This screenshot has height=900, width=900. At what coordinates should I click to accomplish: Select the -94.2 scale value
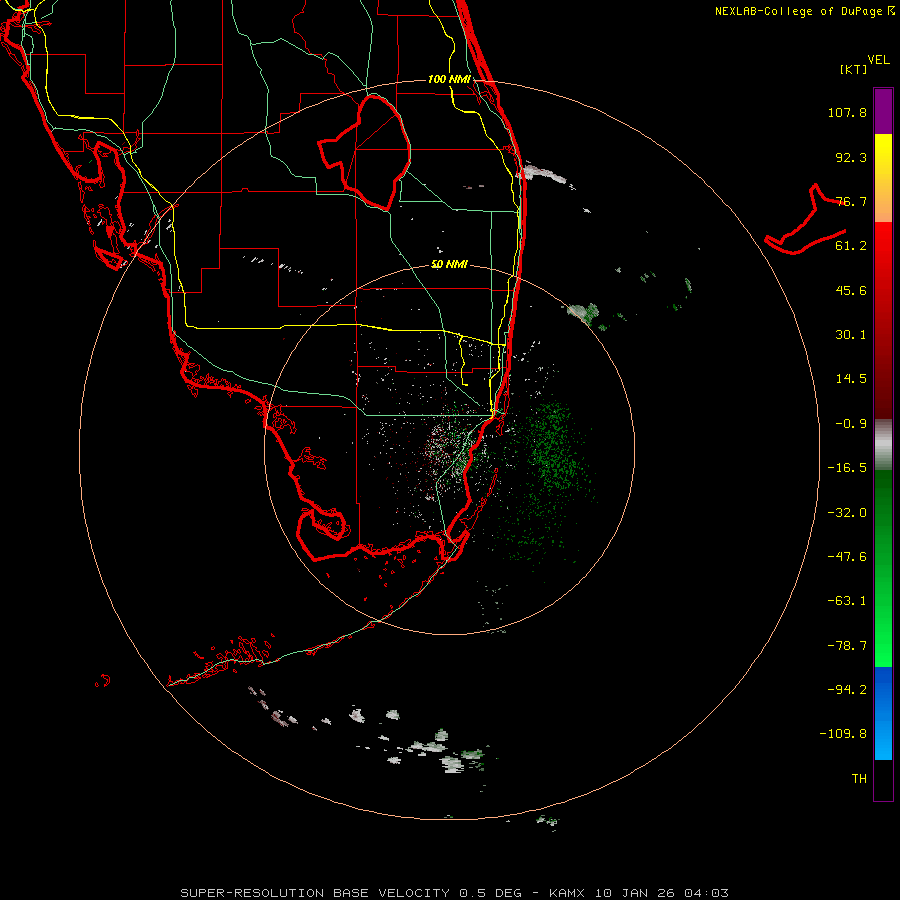847,690
